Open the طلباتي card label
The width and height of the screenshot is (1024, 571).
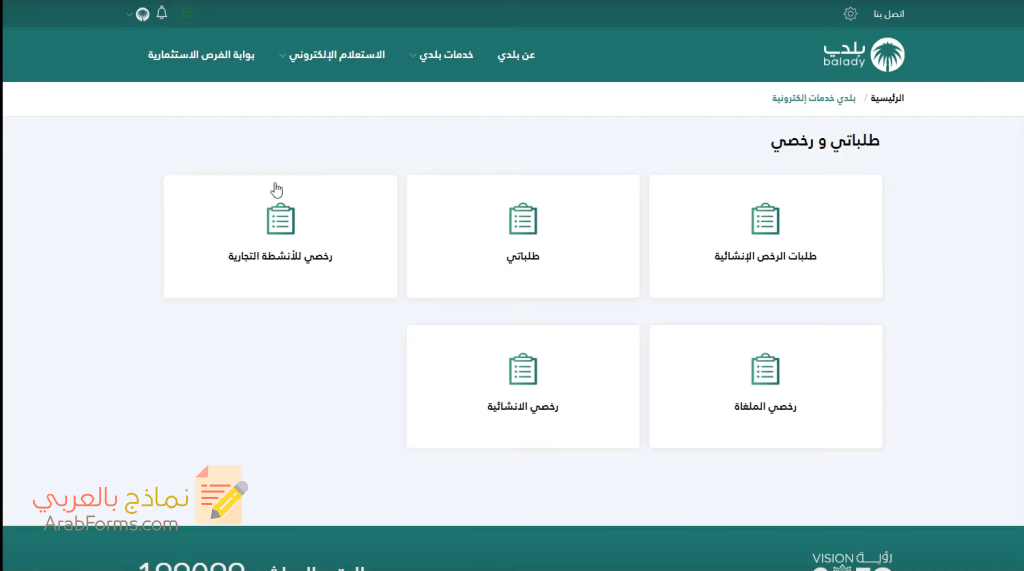(522, 256)
